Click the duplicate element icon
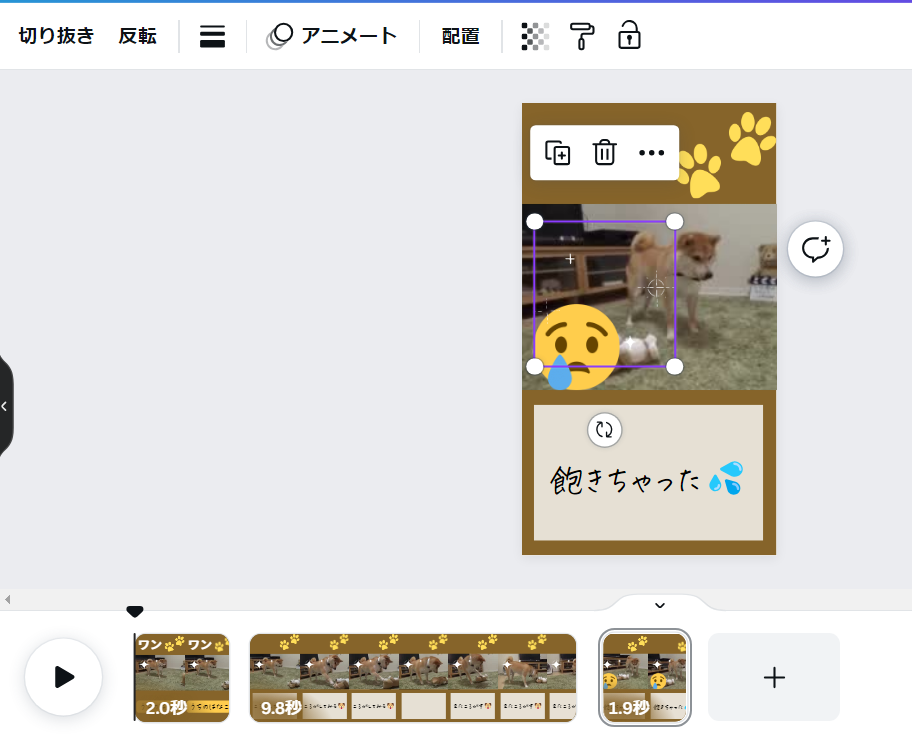912x741 pixels. (557, 153)
